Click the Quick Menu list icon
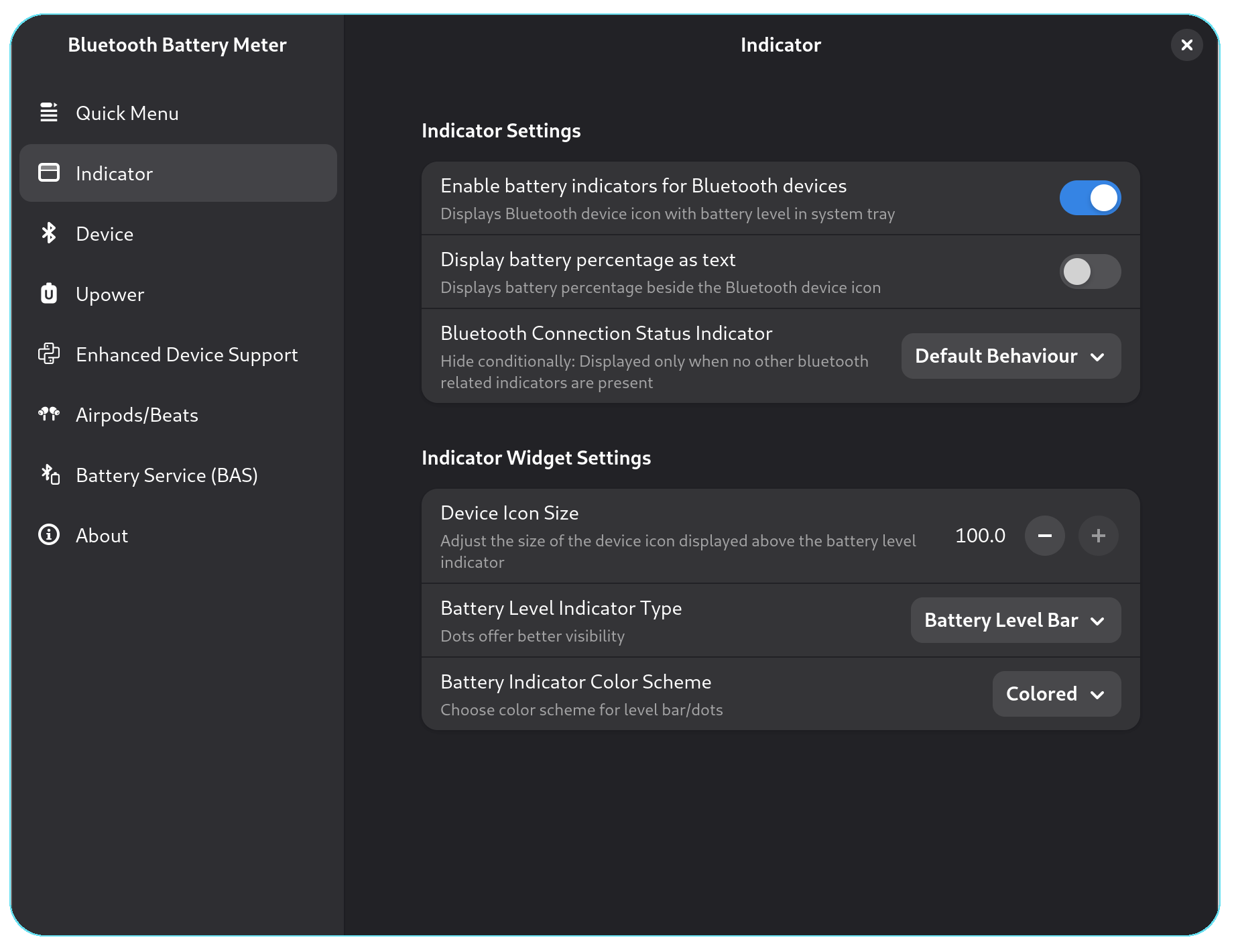The height and width of the screenshot is (952, 1236). 49,113
